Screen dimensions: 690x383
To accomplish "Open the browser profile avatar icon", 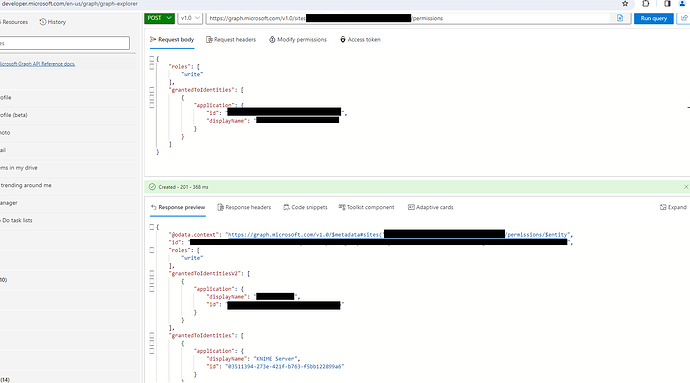I will (x=682, y=4).
